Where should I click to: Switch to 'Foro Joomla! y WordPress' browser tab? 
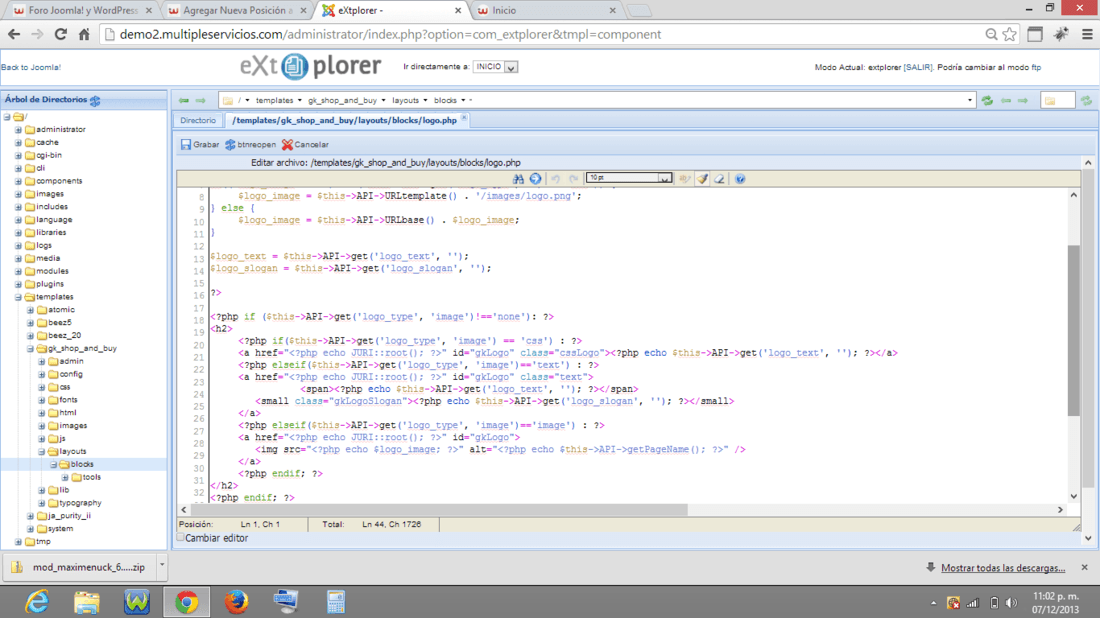(x=83, y=11)
